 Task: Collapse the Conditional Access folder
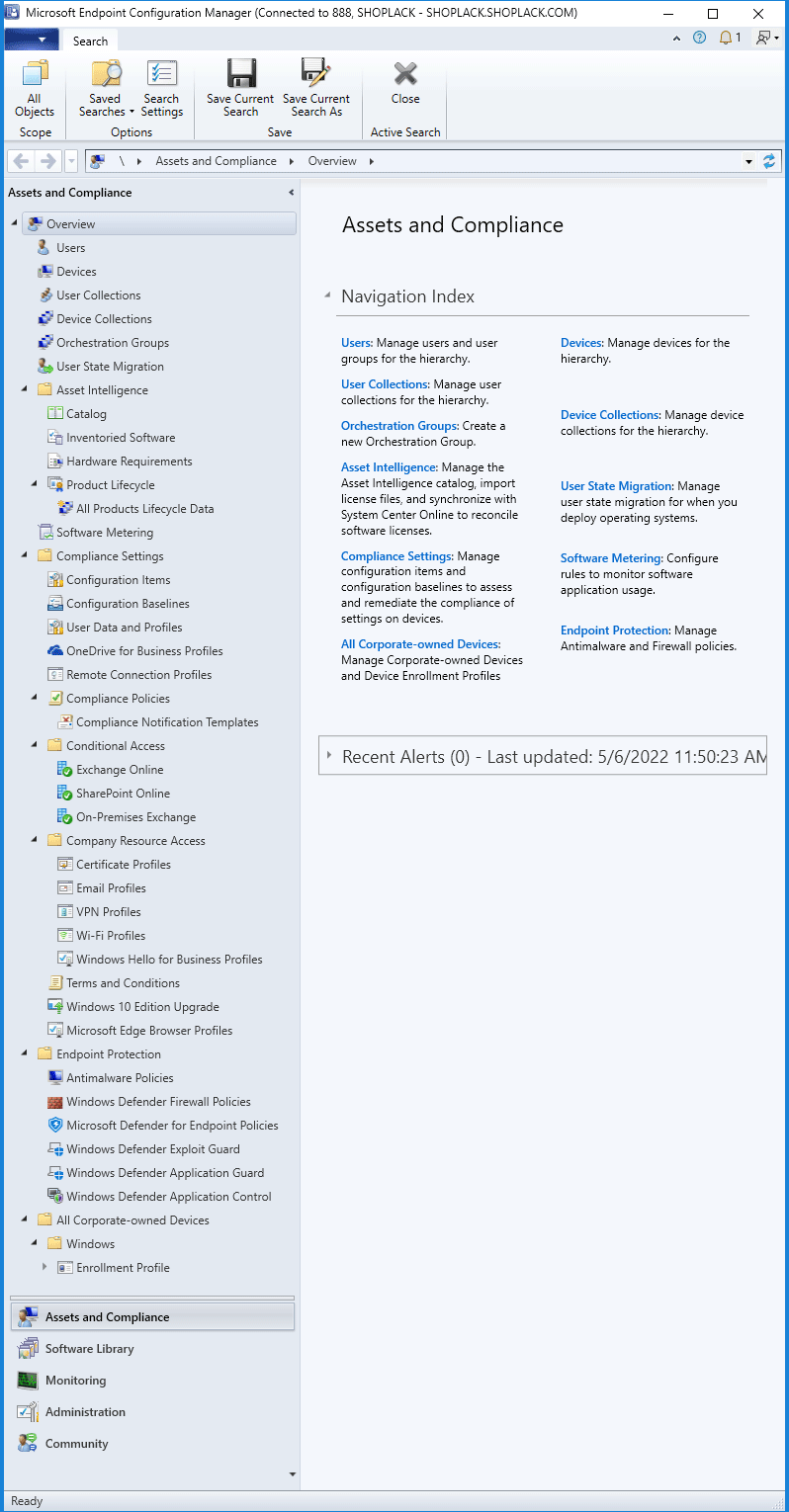click(35, 746)
